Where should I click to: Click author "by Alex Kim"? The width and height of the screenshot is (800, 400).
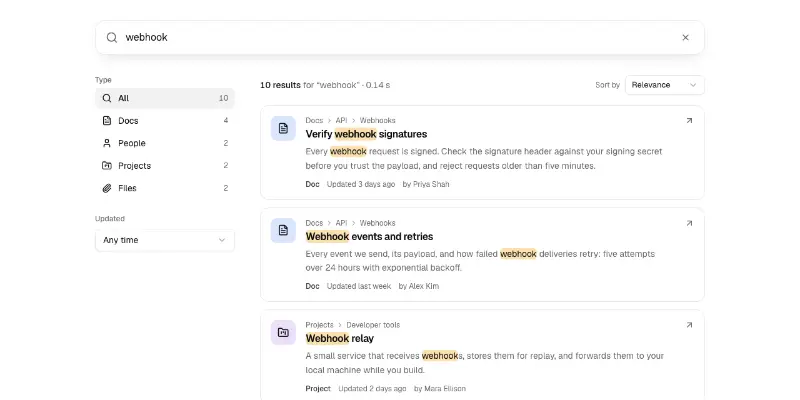(x=419, y=286)
